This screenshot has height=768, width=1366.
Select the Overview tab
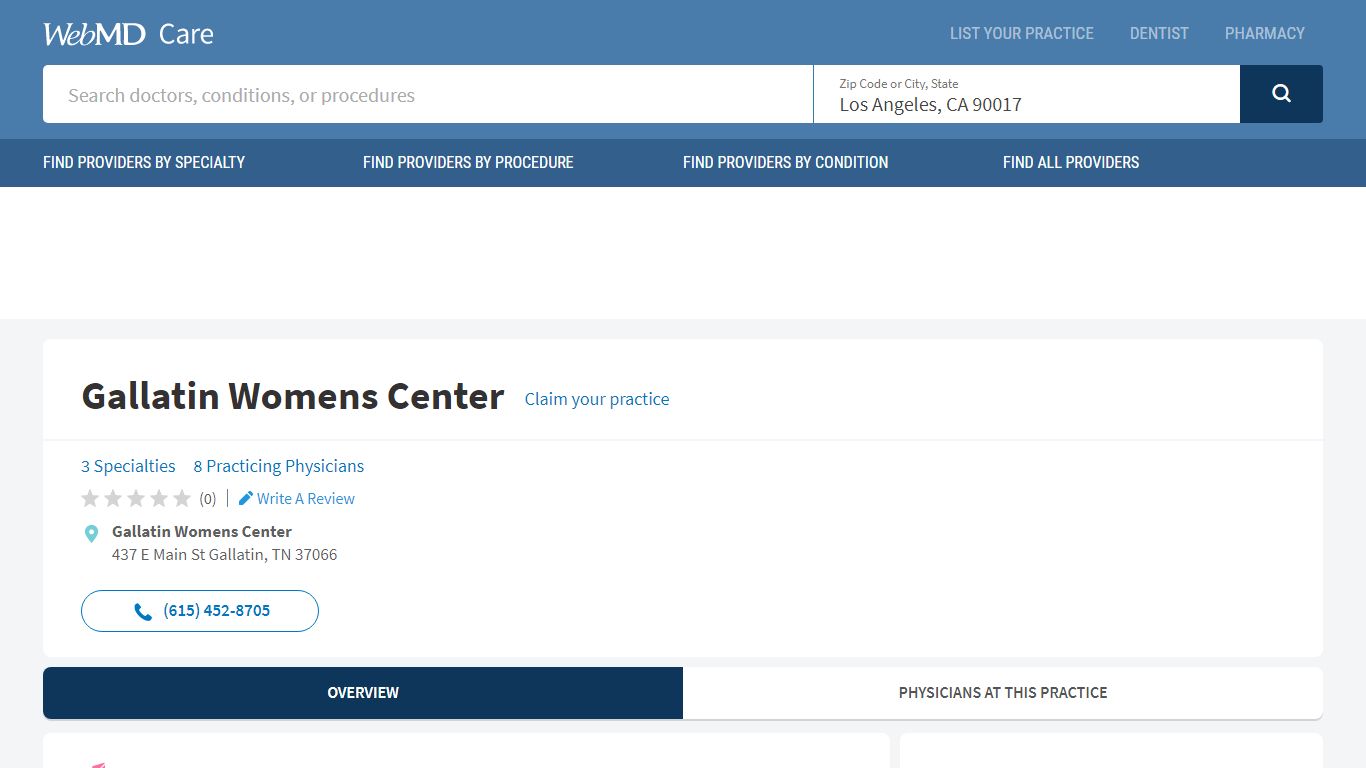coord(363,692)
